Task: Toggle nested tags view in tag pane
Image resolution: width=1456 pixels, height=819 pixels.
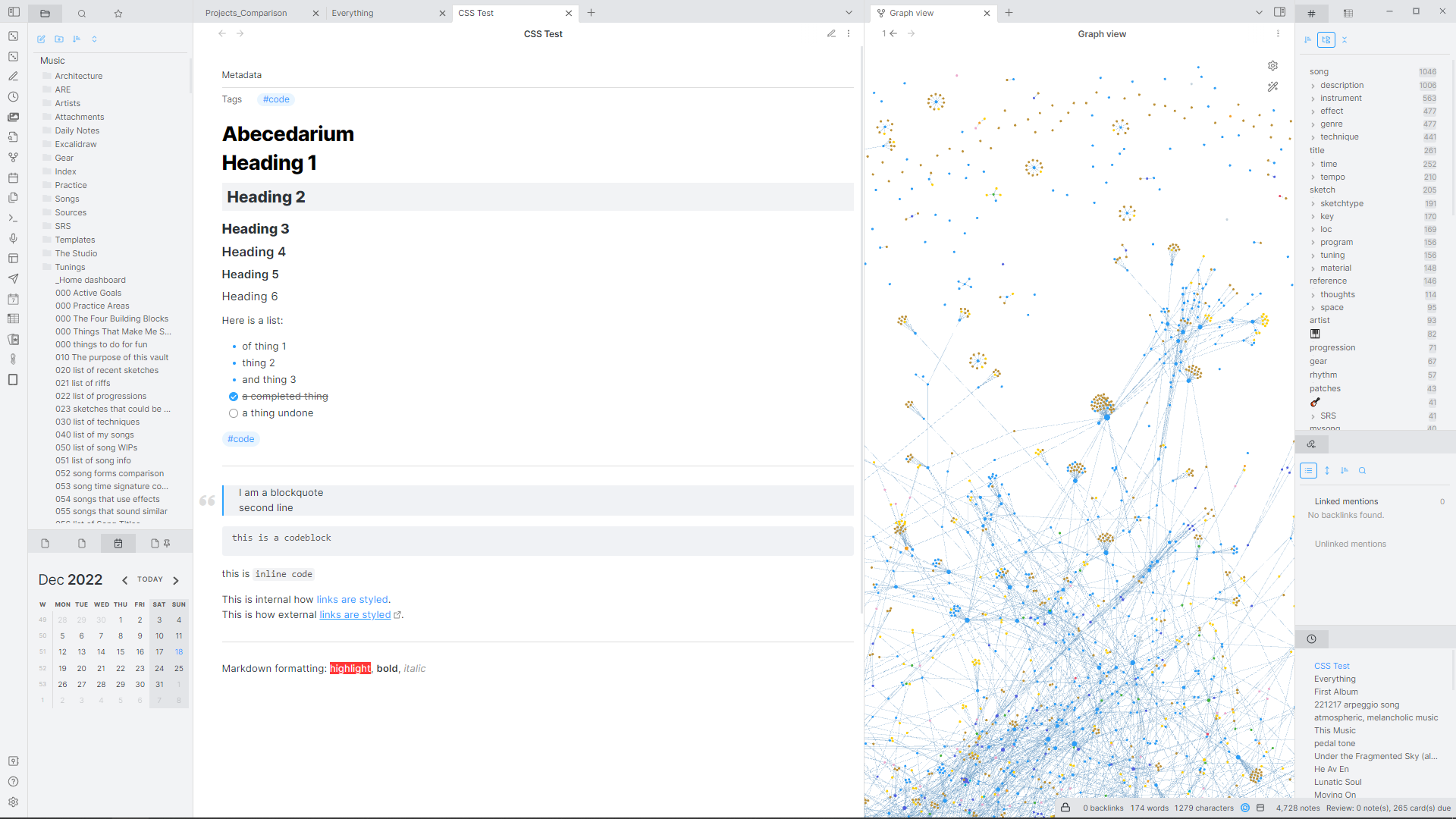Action: tap(1326, 39)
